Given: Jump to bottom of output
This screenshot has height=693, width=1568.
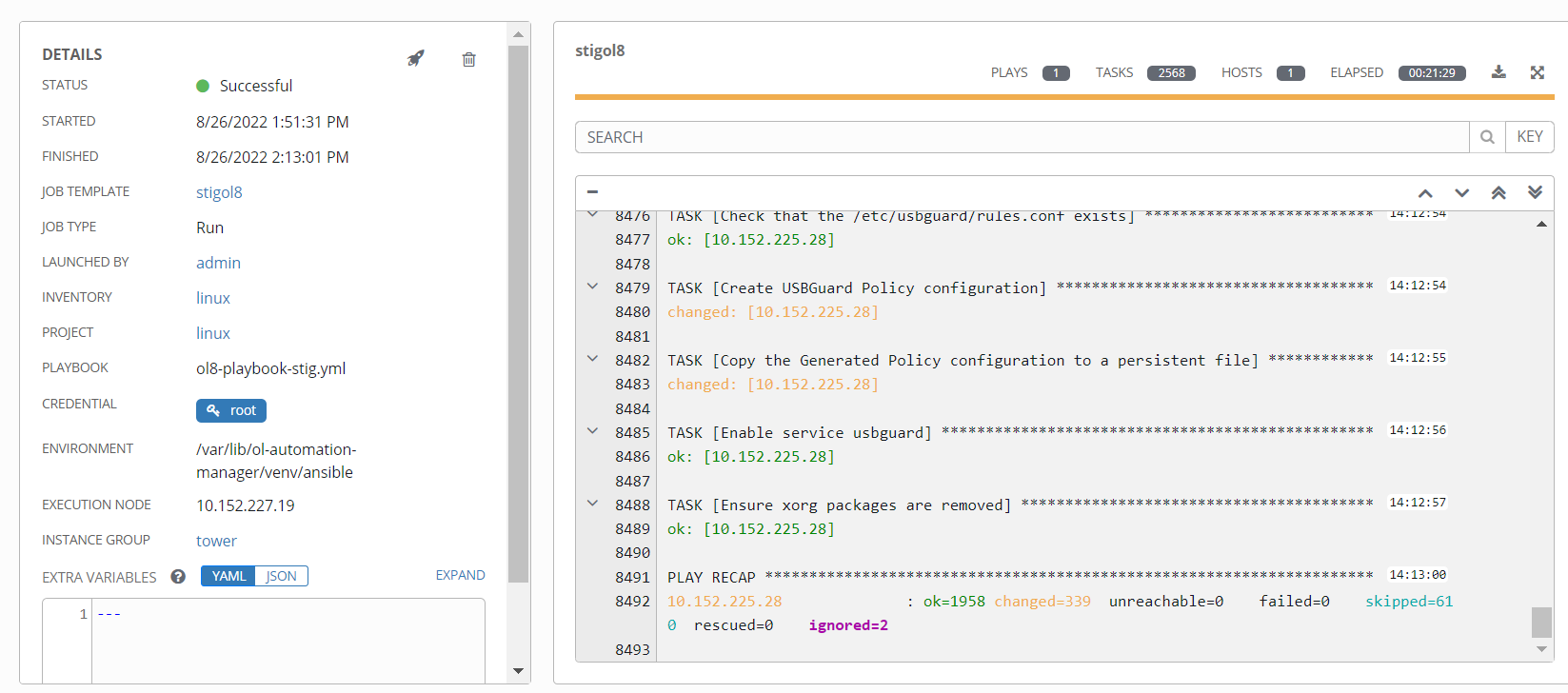Looking at the screenshot, I should [1535, 192].
